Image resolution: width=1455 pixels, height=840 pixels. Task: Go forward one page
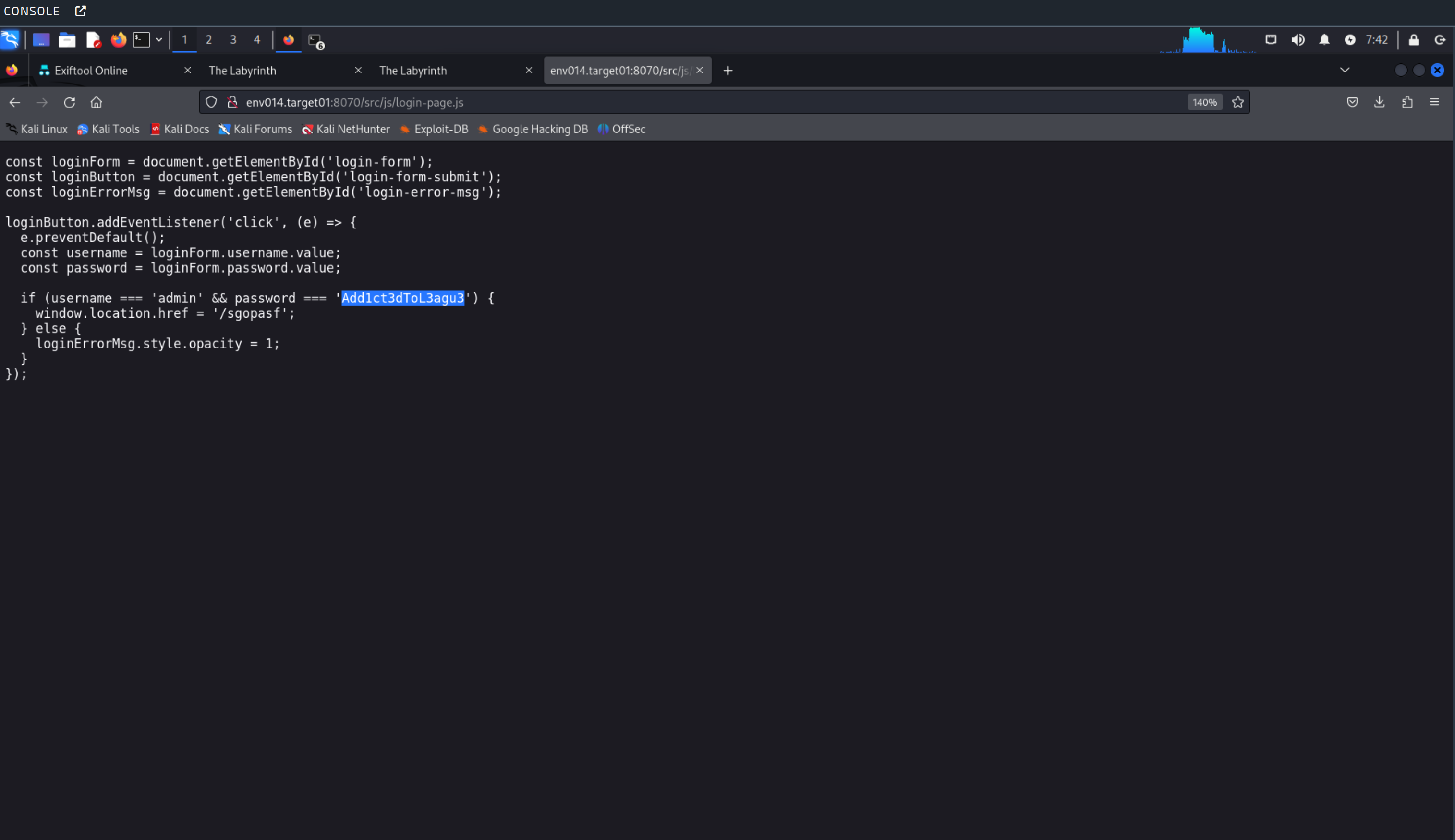[x=42, y=102]
